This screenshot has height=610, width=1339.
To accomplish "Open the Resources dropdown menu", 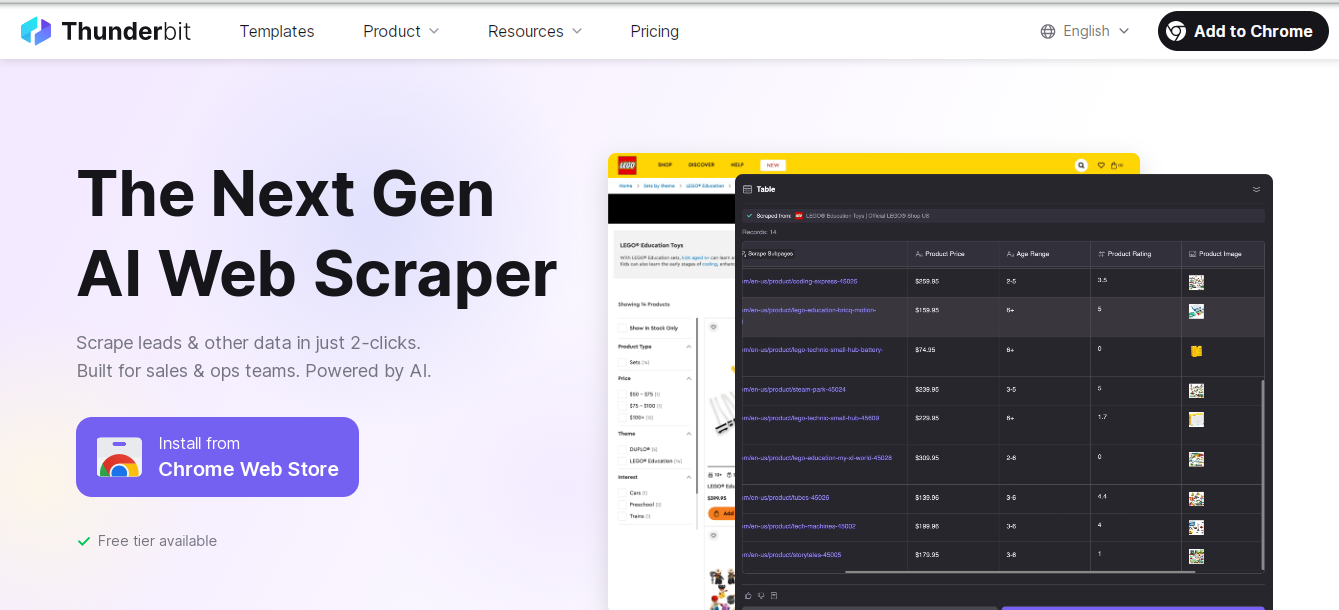I will tap(535, 31).
